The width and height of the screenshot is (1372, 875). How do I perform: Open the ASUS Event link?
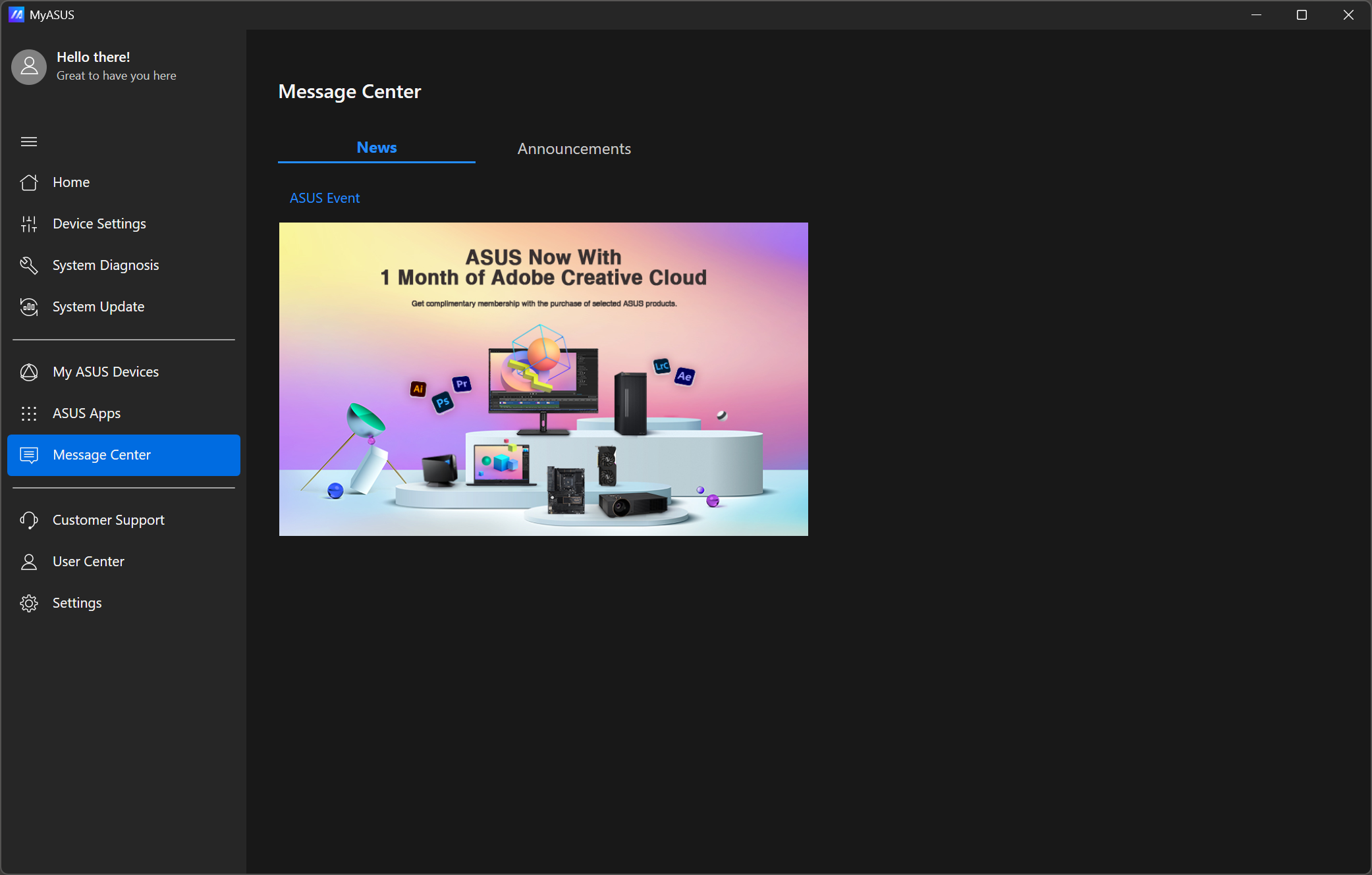(325, 198)
